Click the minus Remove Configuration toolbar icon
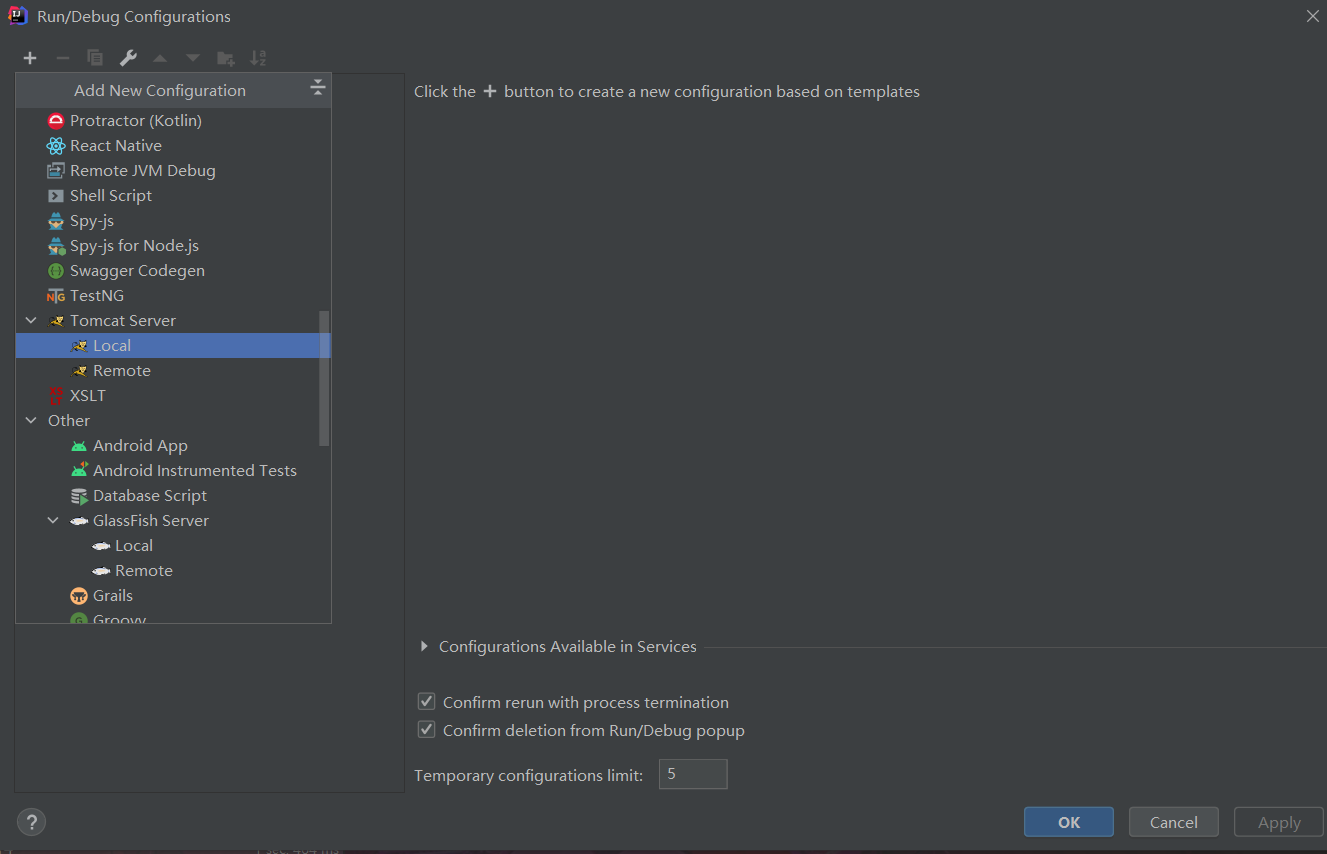 (x=62, y=58)
